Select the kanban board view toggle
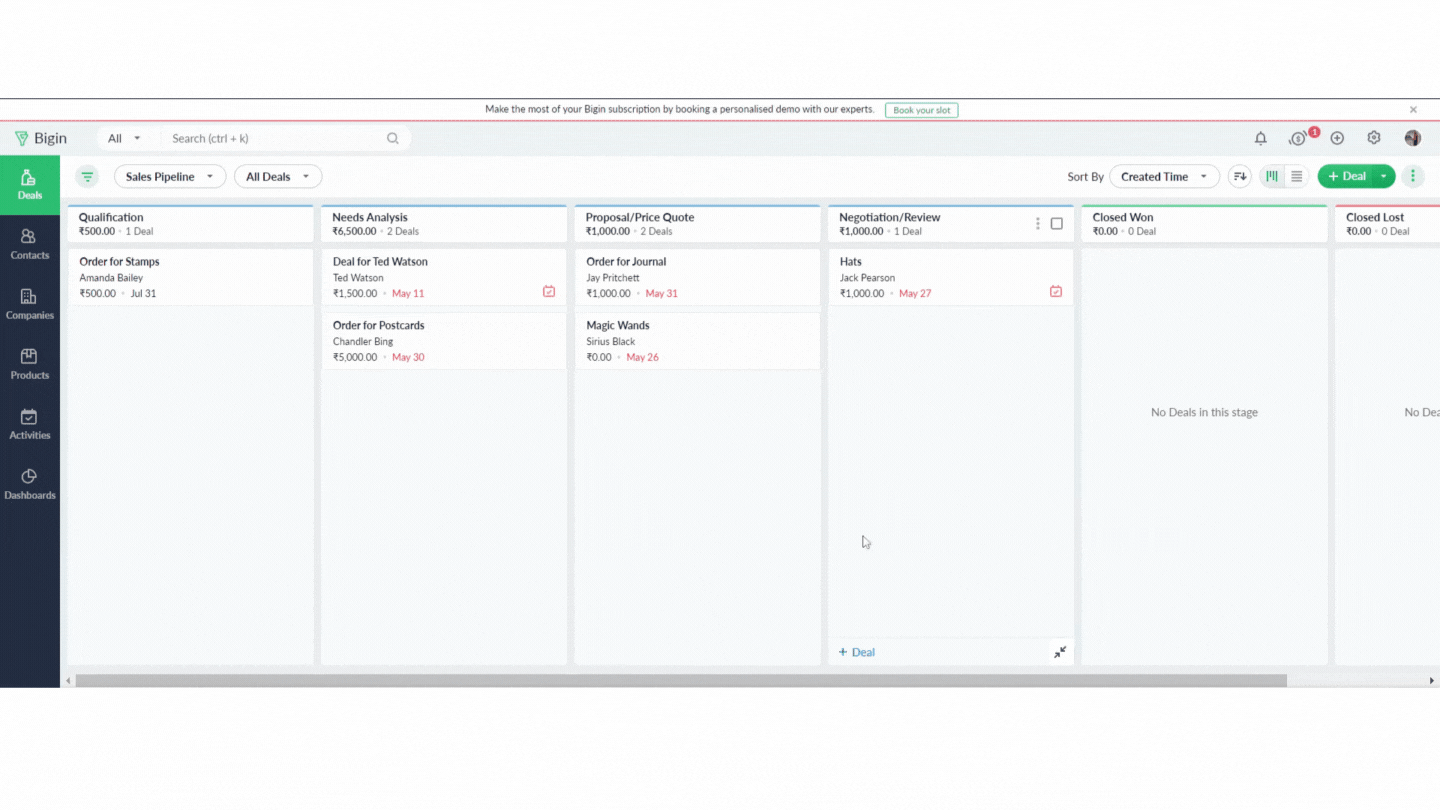This screenshot has width=1440, height=810. point(1271,177)
